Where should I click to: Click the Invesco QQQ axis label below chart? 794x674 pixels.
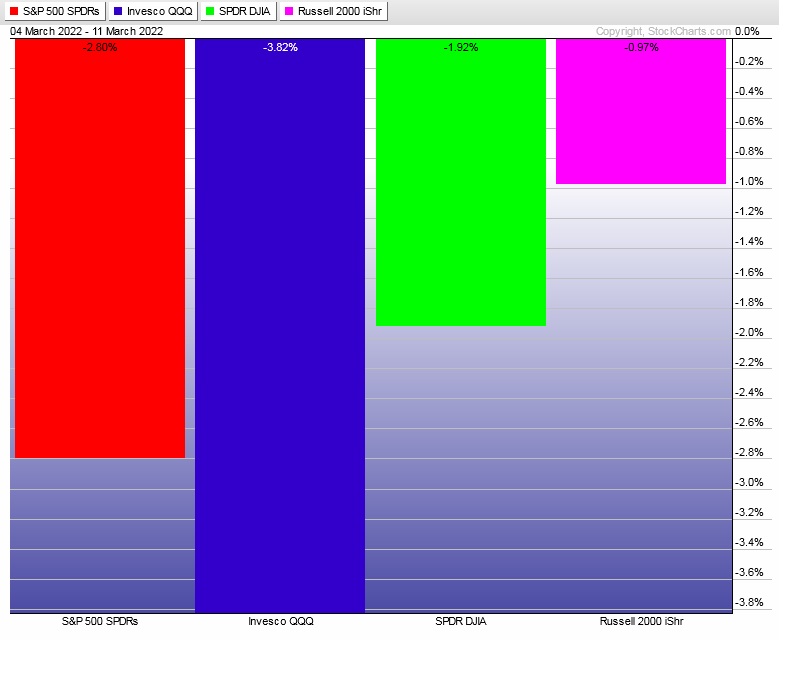[x=281, y=621]
